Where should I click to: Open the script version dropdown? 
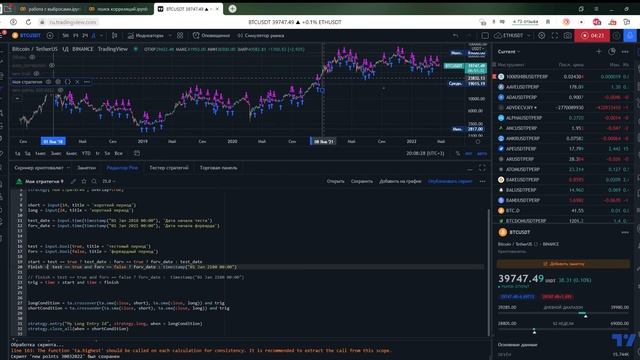[x=109, y=181]
